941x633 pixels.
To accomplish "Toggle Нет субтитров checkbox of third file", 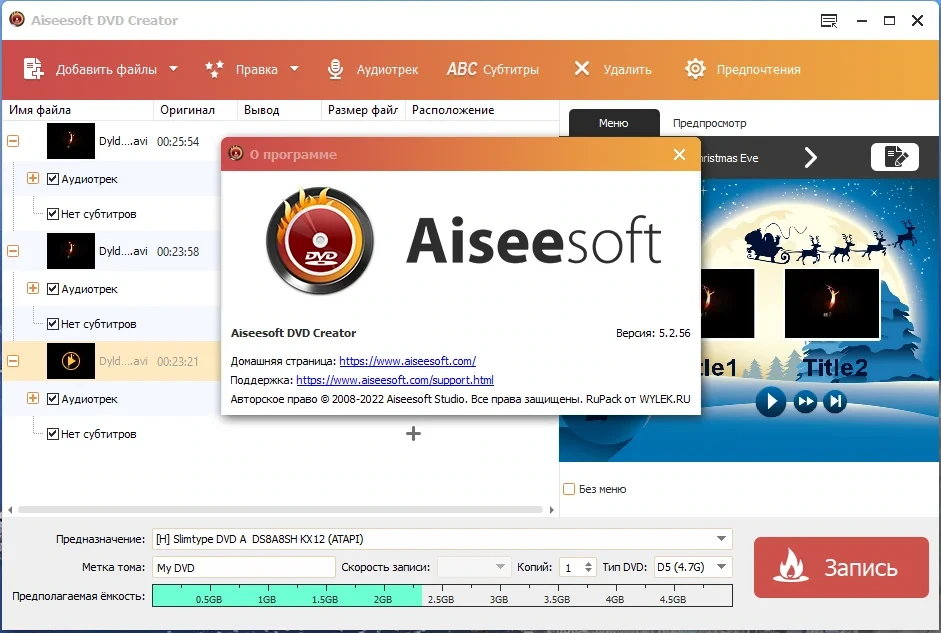I will (x=53, y=433).
